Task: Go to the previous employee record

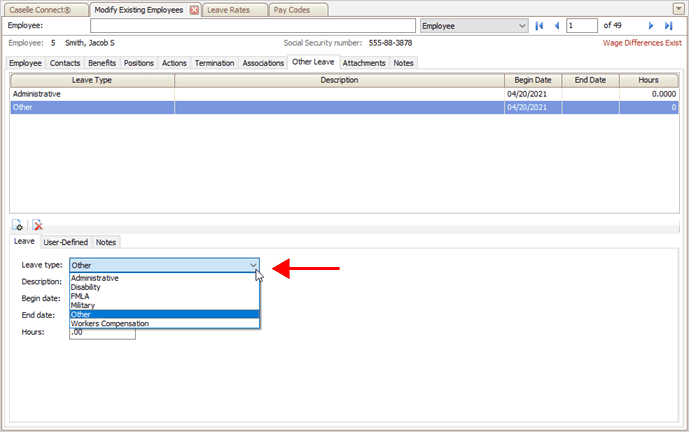Action: tap(556, 25)
